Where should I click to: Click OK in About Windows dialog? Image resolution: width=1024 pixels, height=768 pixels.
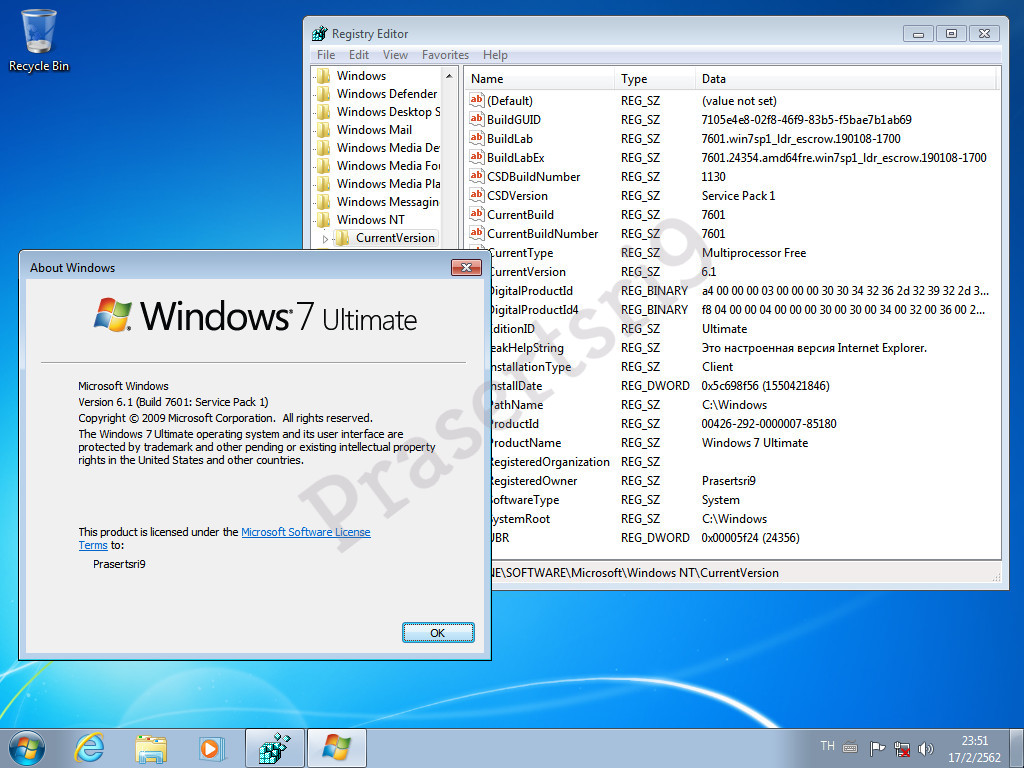[x=438, y=632]
